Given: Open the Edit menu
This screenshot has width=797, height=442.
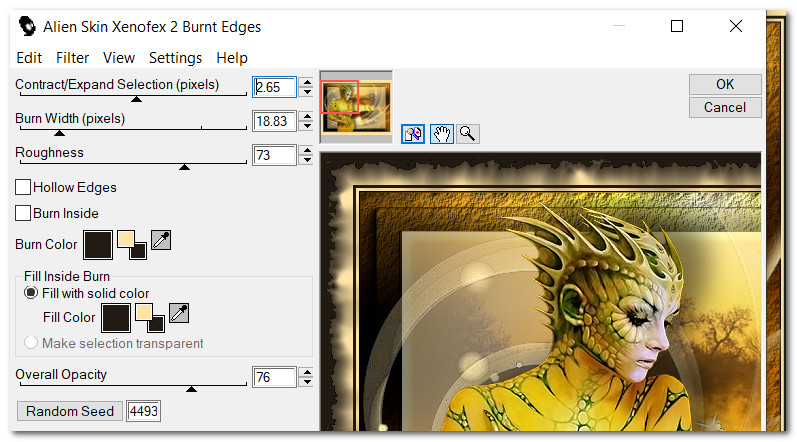Looking at the screenshot, I should coord(29,58).
